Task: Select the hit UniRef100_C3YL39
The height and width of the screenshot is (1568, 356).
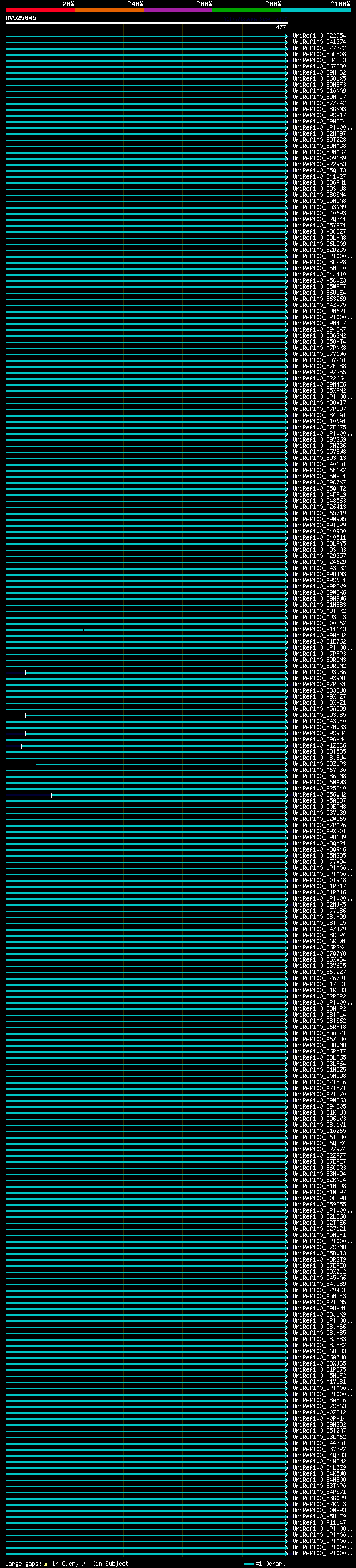Action: pyautogui.click(x=319, y=813)
